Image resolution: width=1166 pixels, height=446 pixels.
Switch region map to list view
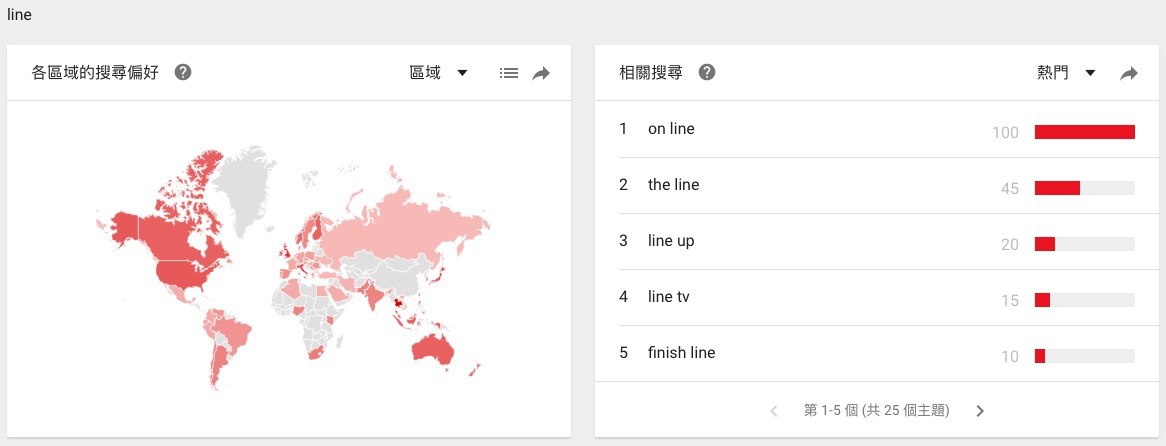point(509,73)
